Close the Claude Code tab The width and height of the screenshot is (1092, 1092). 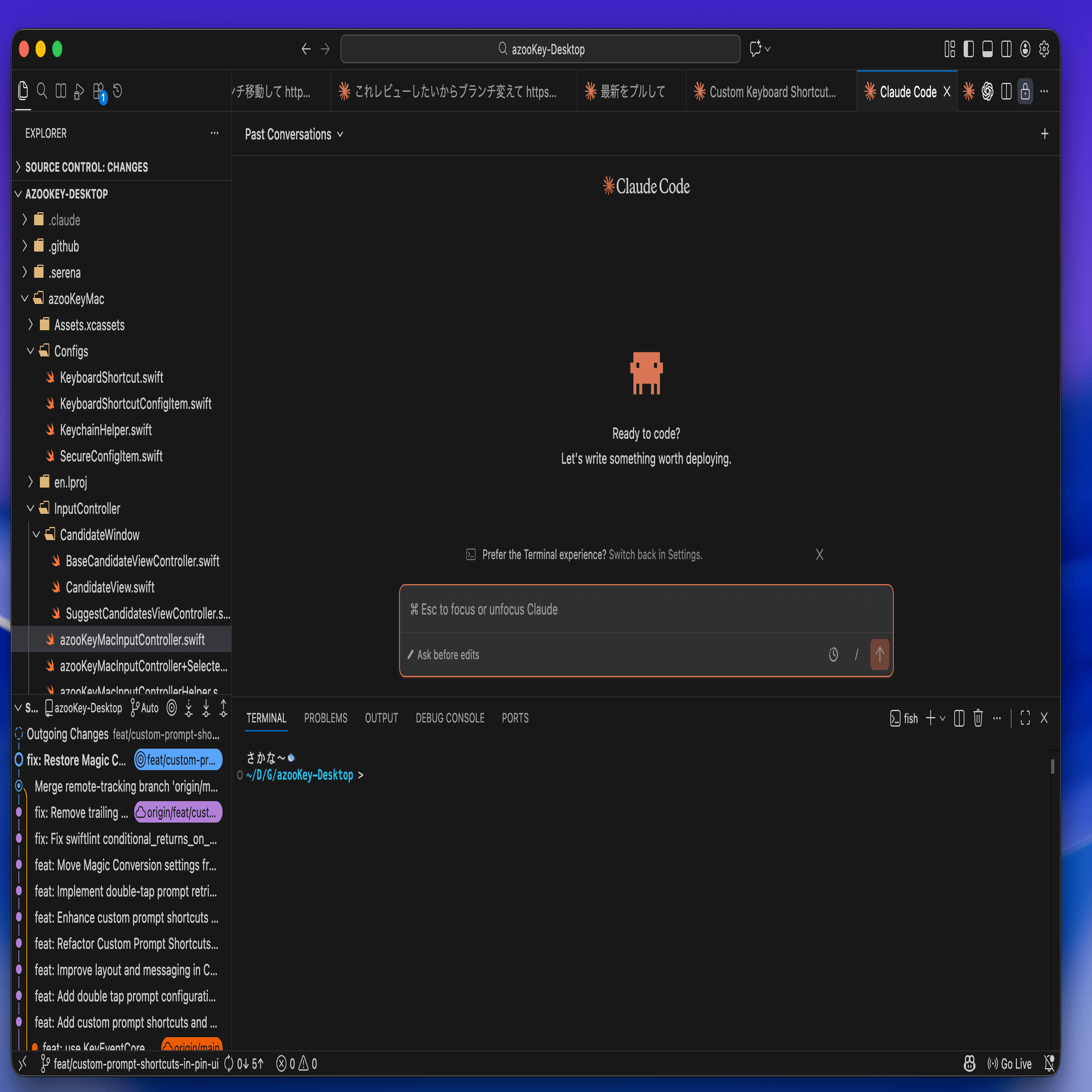(947, 91)
